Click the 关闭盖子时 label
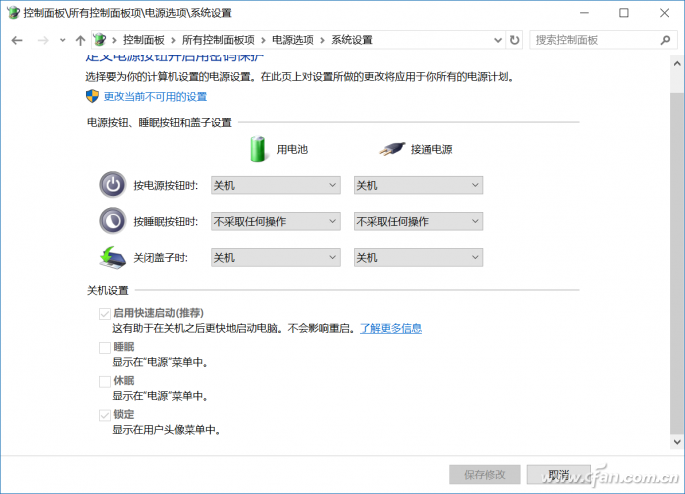Viewport: 685px width, 494px height. click(x=160, y=258)
